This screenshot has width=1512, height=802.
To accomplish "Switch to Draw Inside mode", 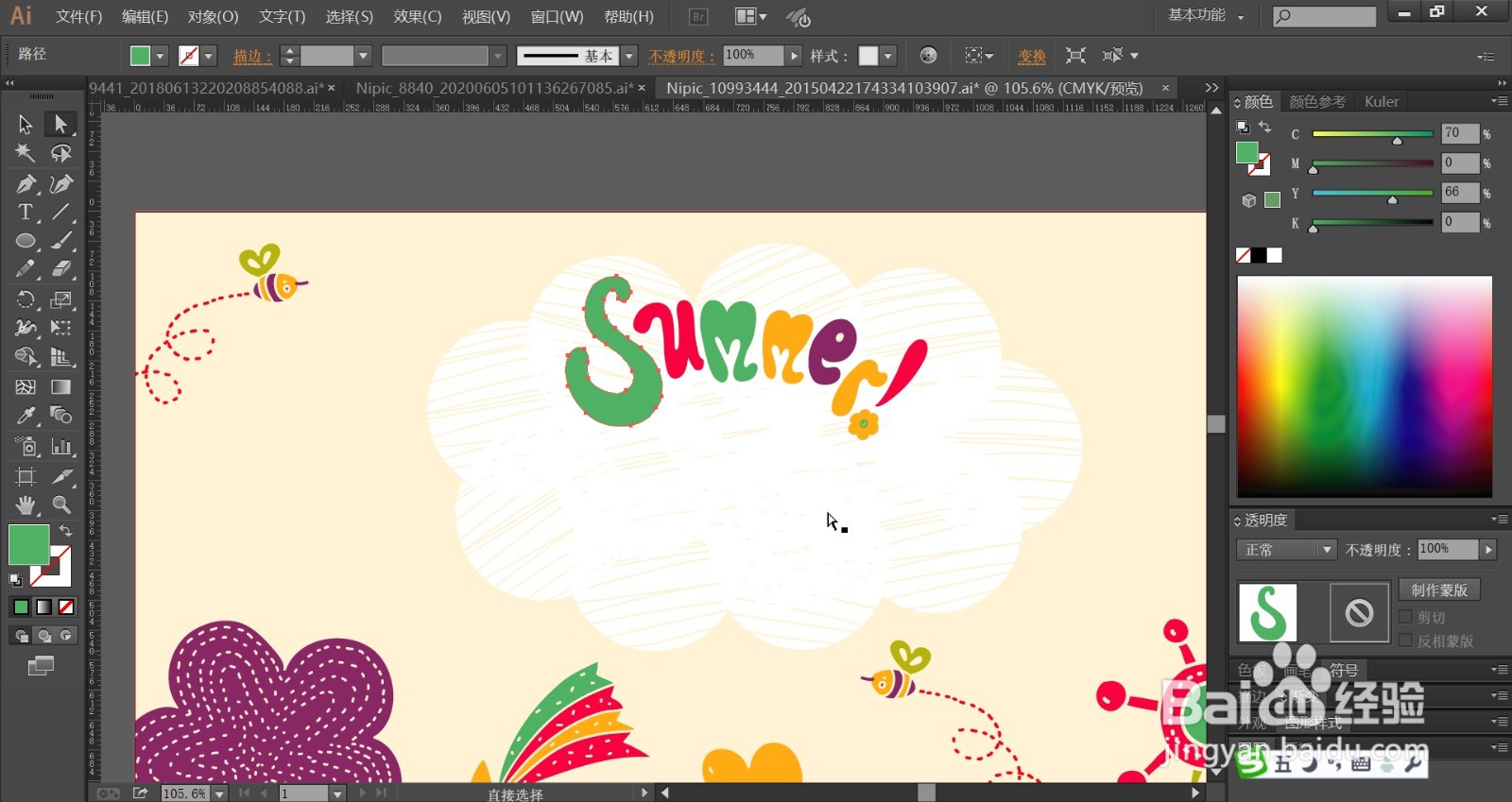I will (66, 636).
